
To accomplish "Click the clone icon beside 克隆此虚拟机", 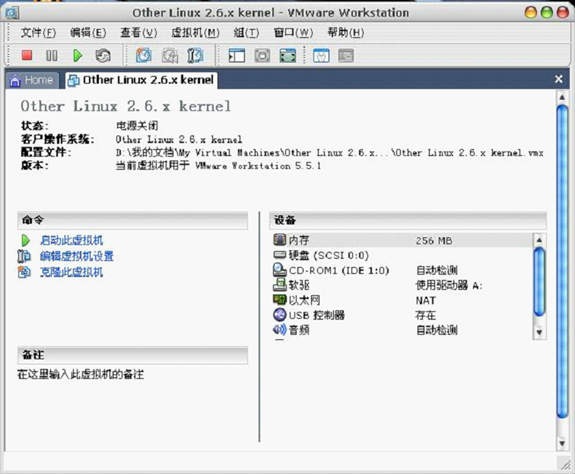I will [x=24, y=272].
